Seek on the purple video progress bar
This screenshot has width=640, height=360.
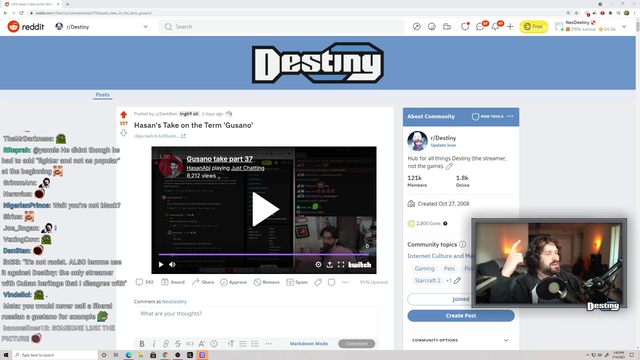[x=264, y=254]
